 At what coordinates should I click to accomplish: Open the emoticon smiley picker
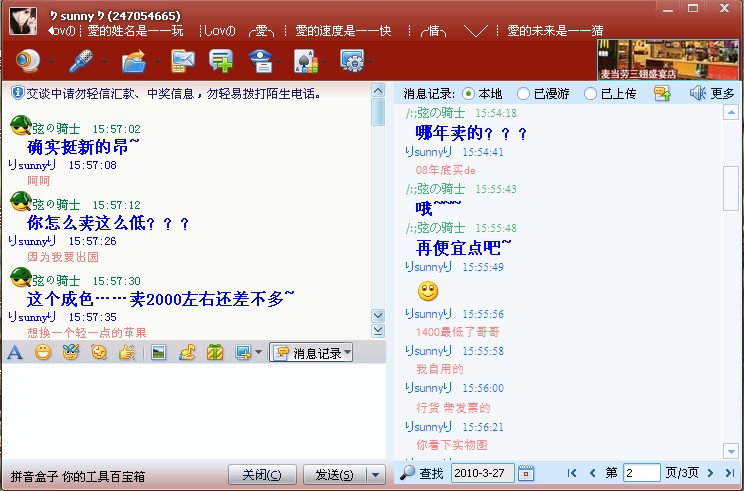pyautogui.click(x=43, y=352)
